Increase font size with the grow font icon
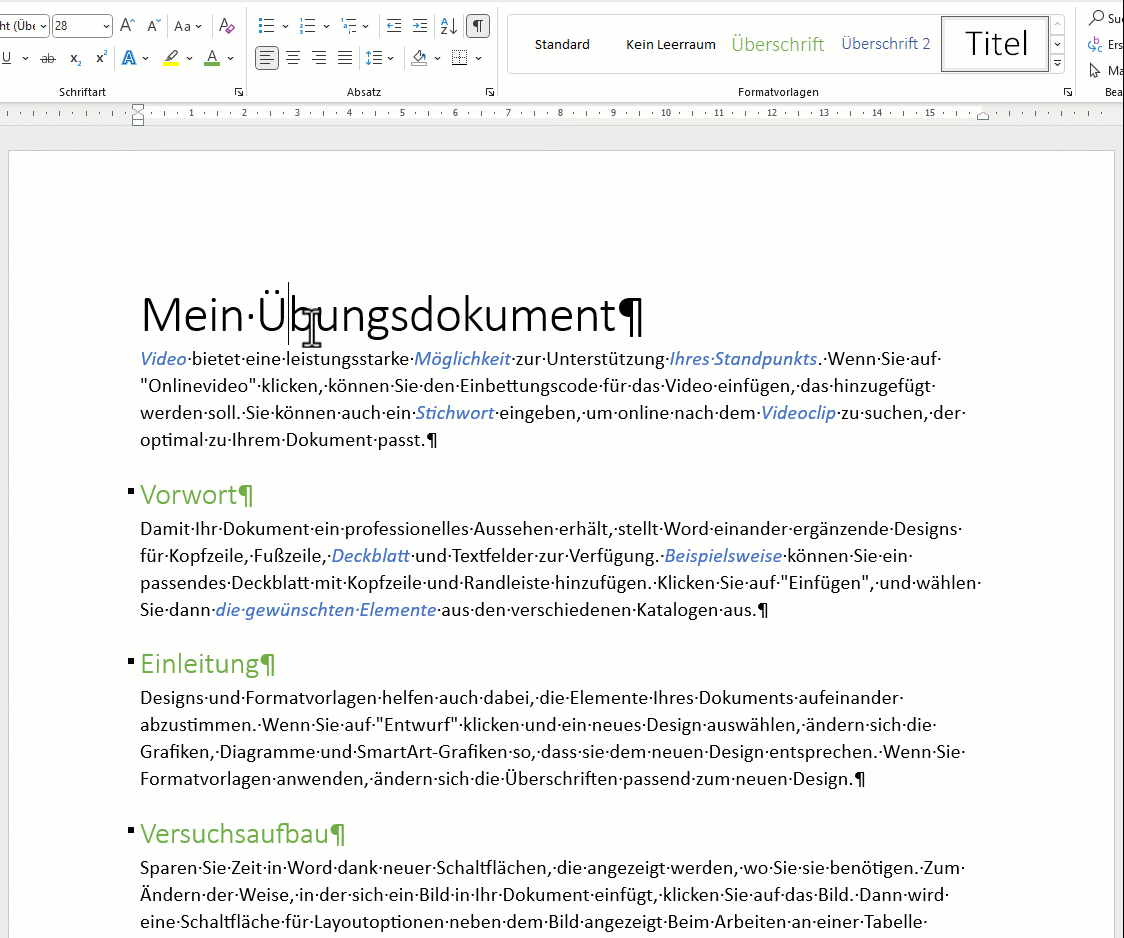Viewport: 1124px width, 938px height. click(127, 26)
